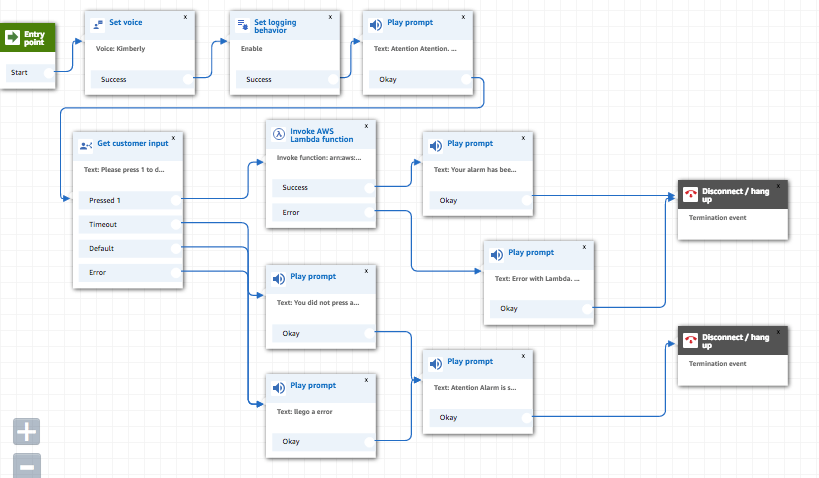Click red phone icon on upper Disconnect block

click(x=691, y=194)
